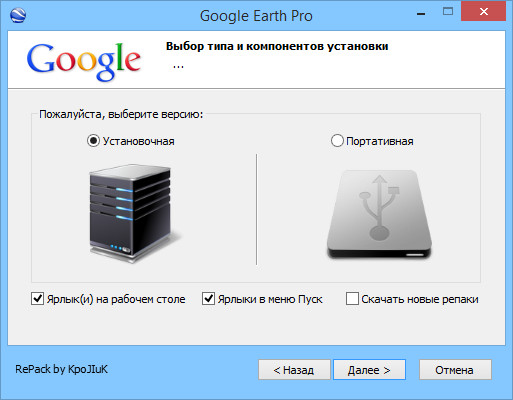Go back with the Назад button
513x400 pixels.
coord(294,370)
